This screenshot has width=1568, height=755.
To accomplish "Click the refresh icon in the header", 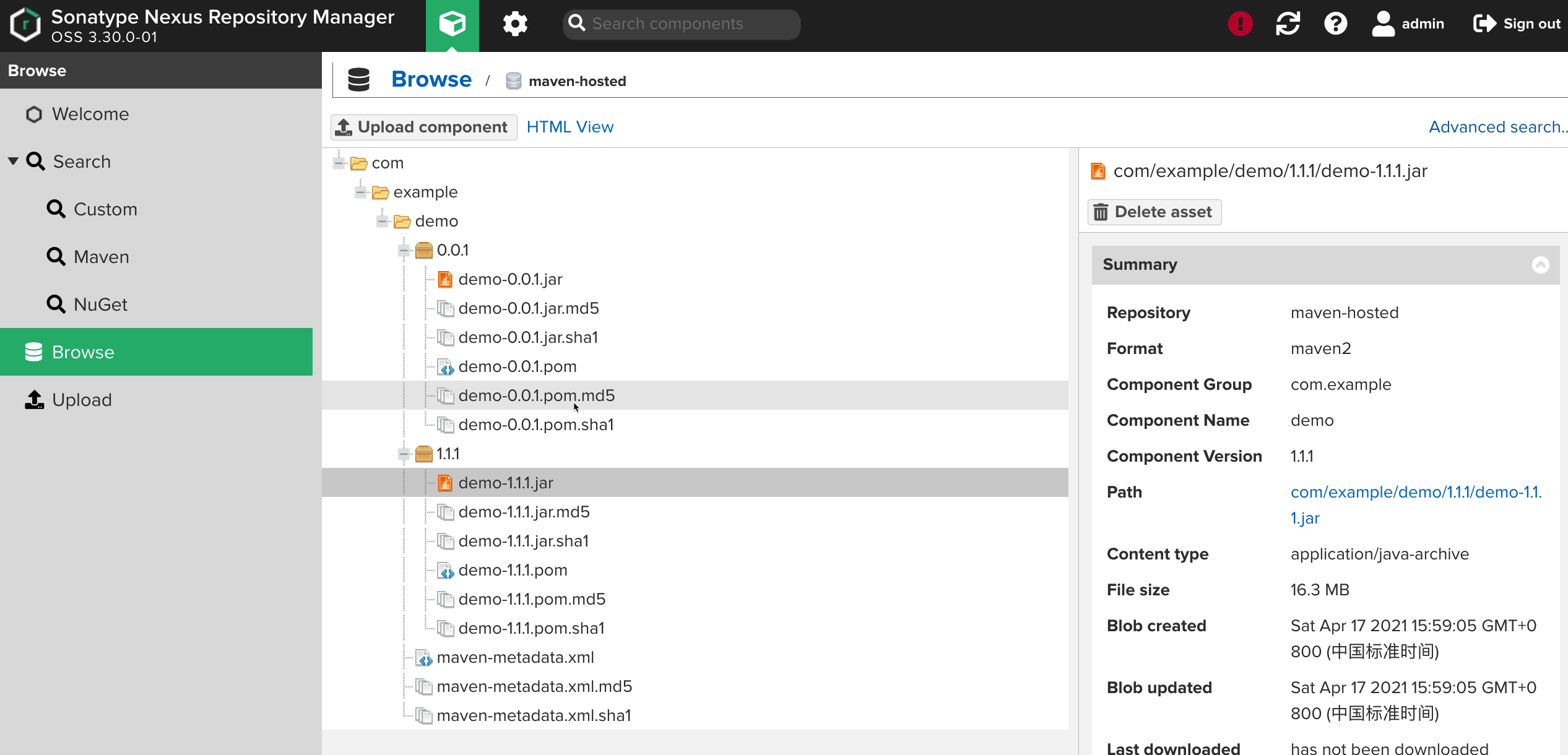I will click(x=1288, y=24).
